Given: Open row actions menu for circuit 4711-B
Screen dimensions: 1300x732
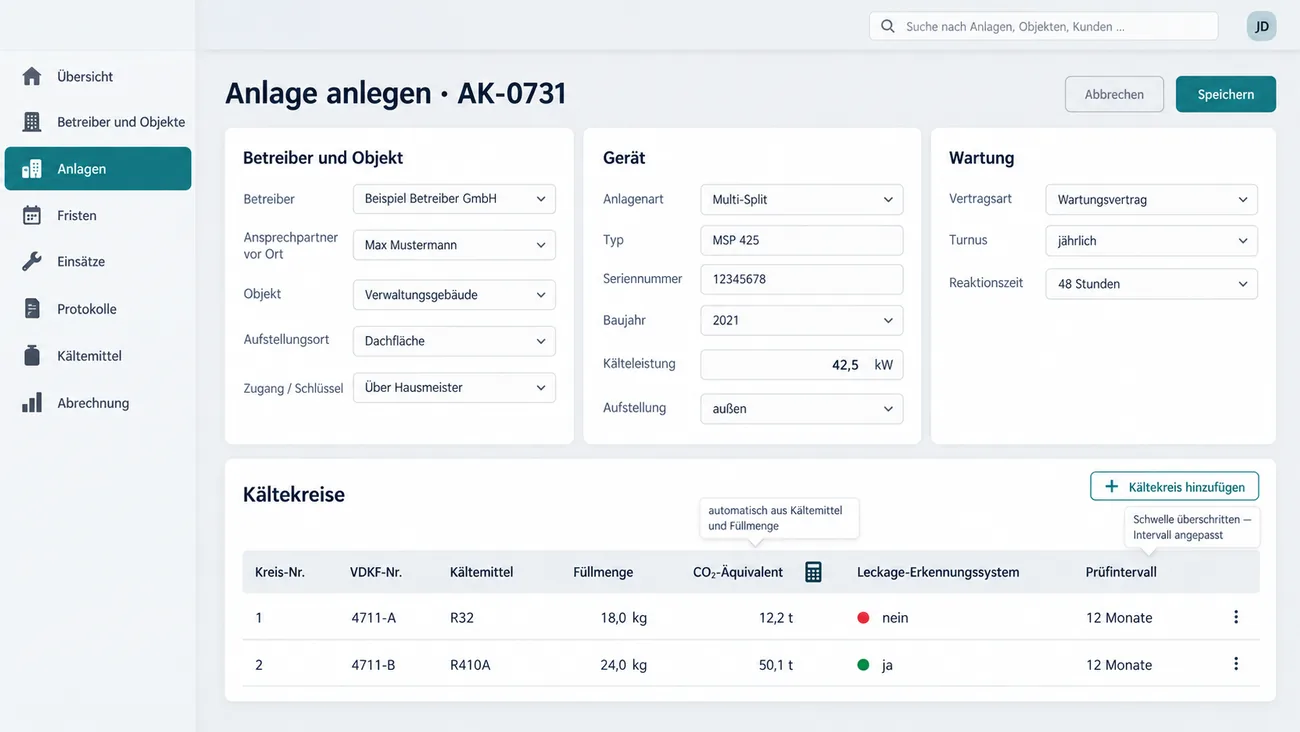Looking at the screenshot, I should (x=1236, y=664).
